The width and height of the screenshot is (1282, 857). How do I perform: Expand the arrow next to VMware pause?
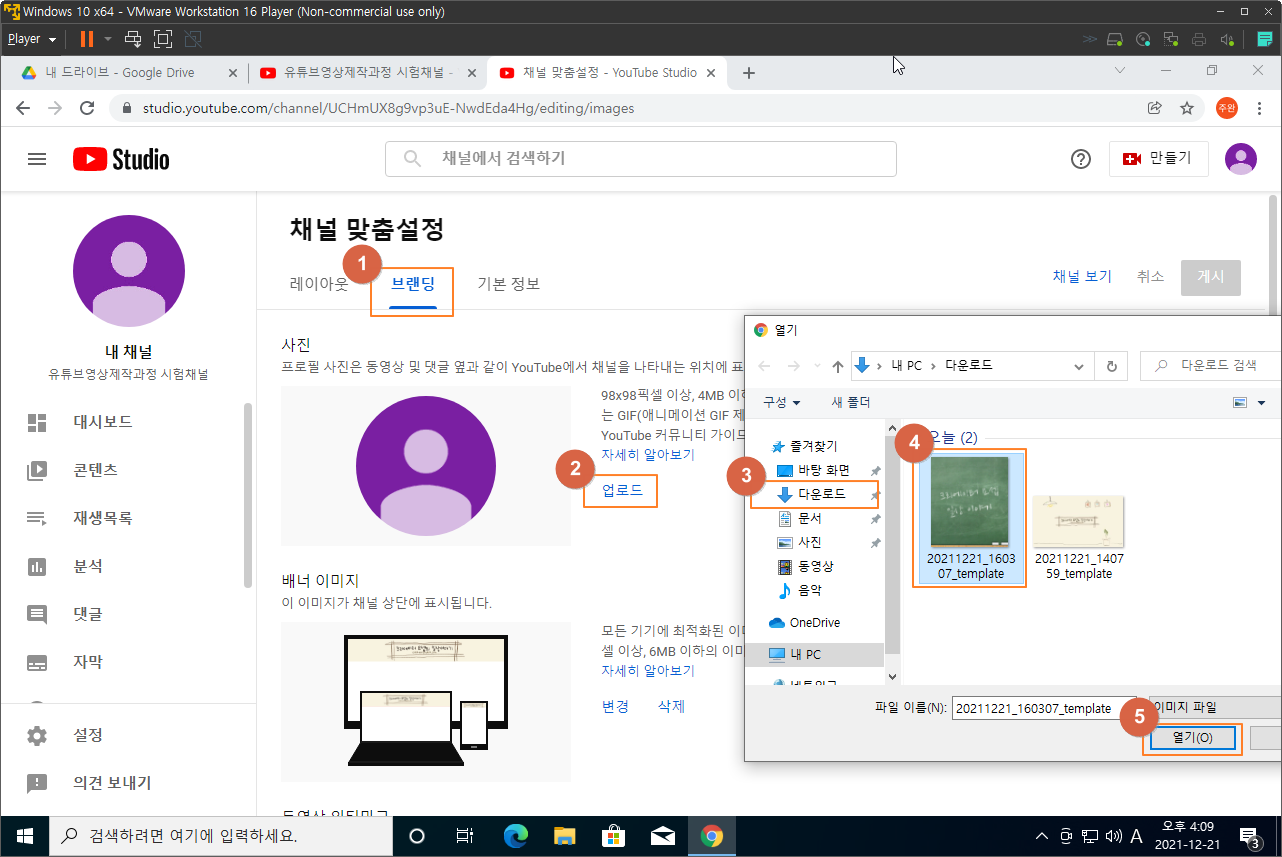[x=106, y=39]
